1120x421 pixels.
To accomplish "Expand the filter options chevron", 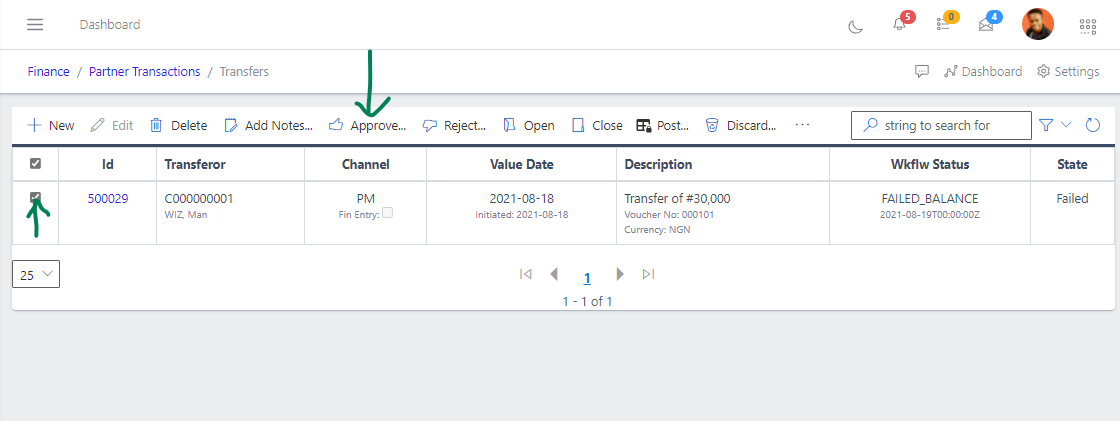I will point(1066,124).
